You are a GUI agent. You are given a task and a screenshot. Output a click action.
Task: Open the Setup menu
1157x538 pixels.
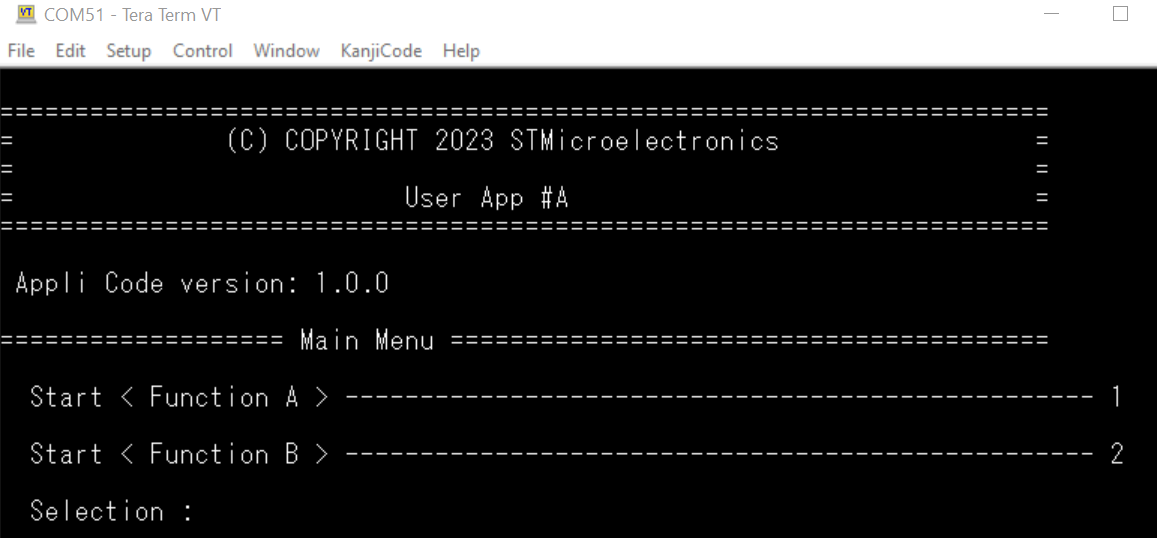pyautogui.click(x=128, y=51)
